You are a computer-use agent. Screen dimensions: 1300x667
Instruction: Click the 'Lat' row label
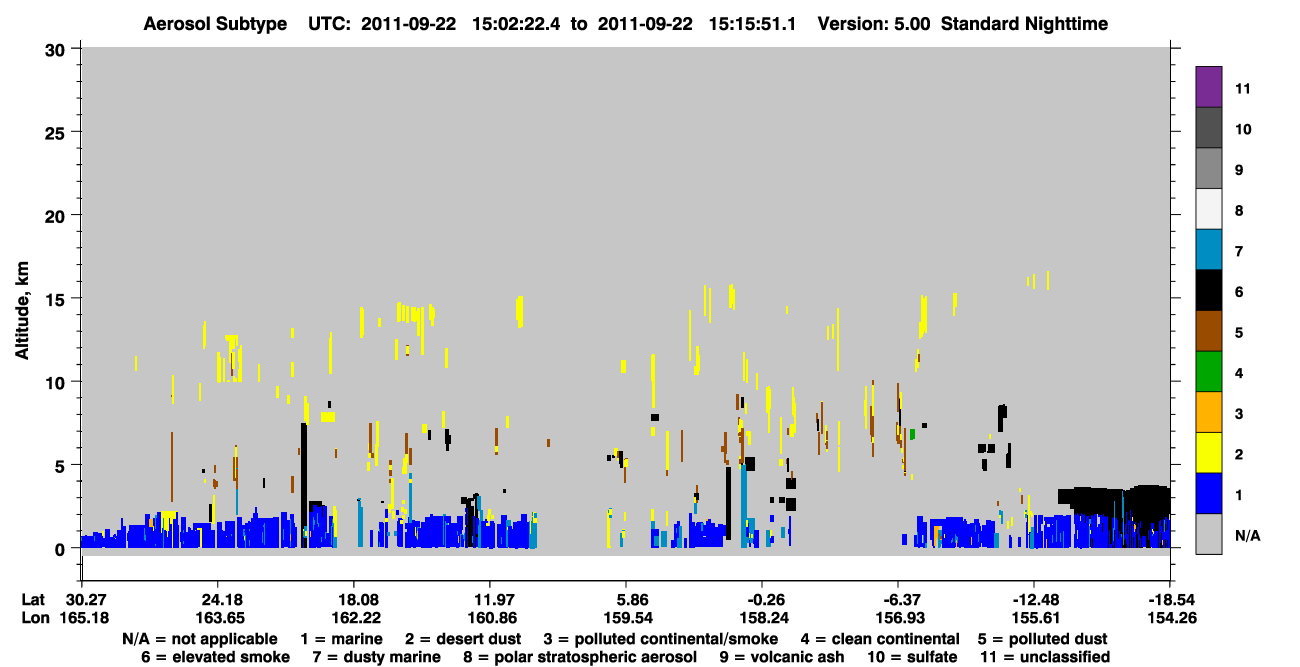coord(33,600)
